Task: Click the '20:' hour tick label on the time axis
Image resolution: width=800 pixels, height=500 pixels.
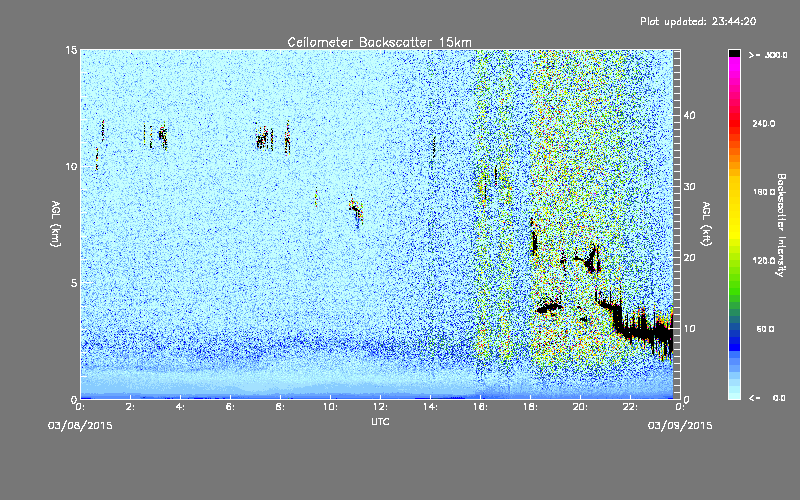Action: pos(581,407)
